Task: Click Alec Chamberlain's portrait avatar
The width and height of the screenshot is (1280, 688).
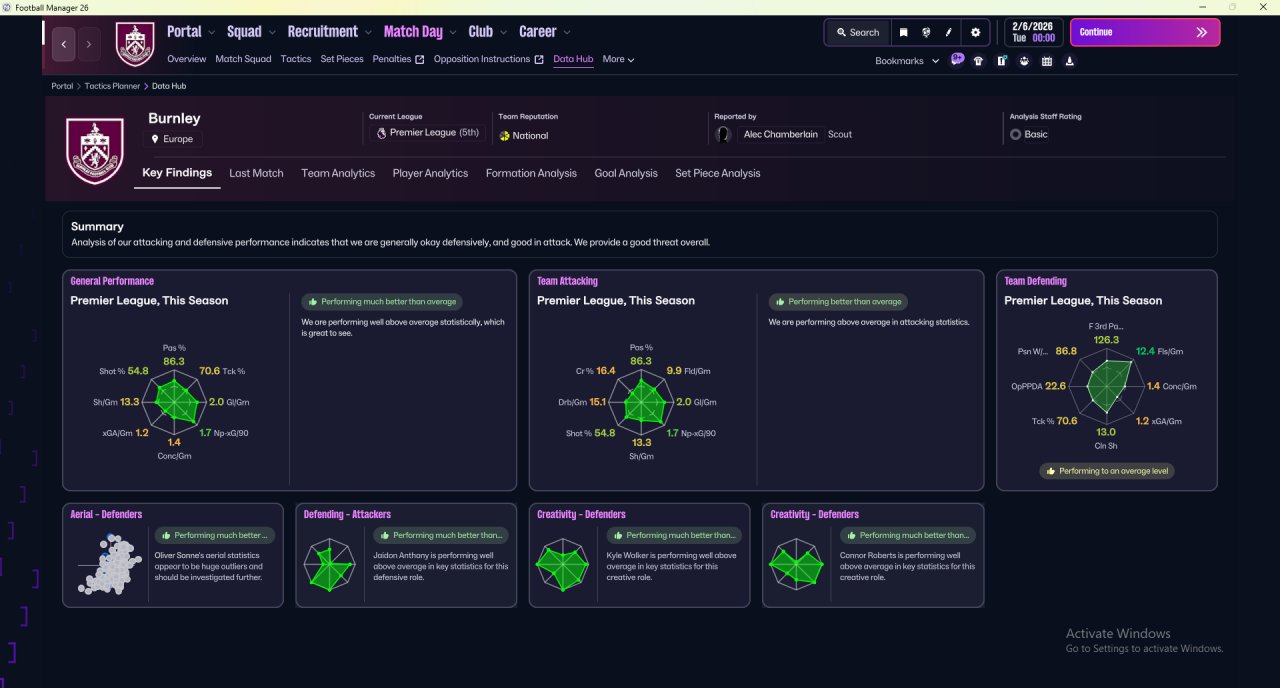Action: [723, 134]
